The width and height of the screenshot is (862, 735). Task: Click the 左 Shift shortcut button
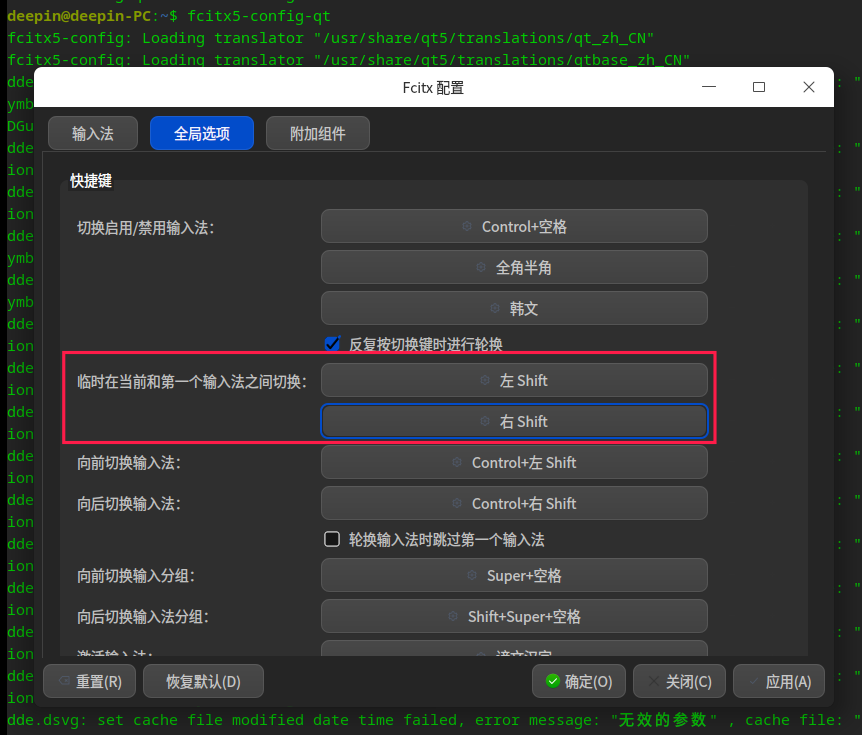(x=514, y=380)
